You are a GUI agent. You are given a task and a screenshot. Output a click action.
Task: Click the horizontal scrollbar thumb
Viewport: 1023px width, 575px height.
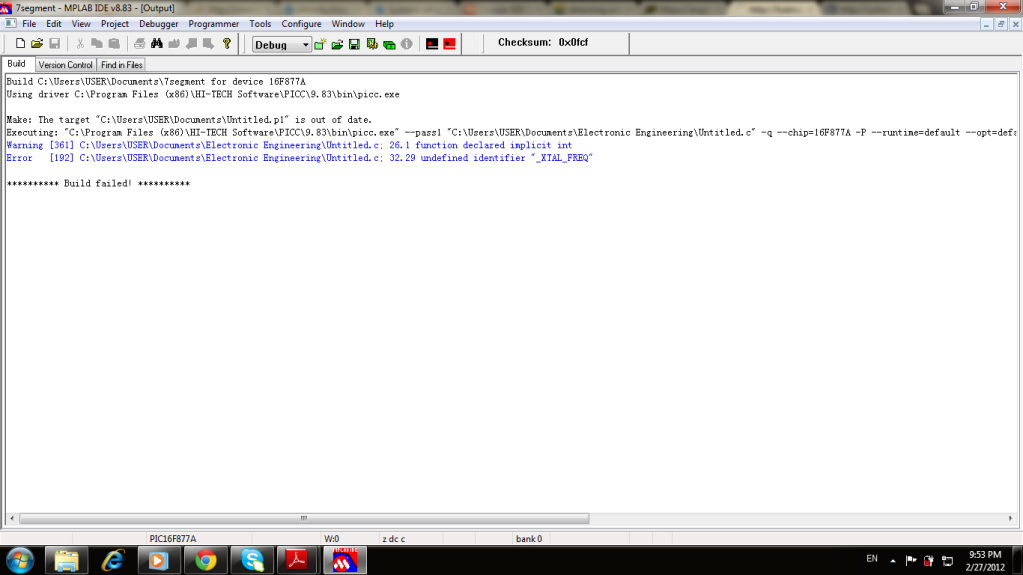pos(304,518)
